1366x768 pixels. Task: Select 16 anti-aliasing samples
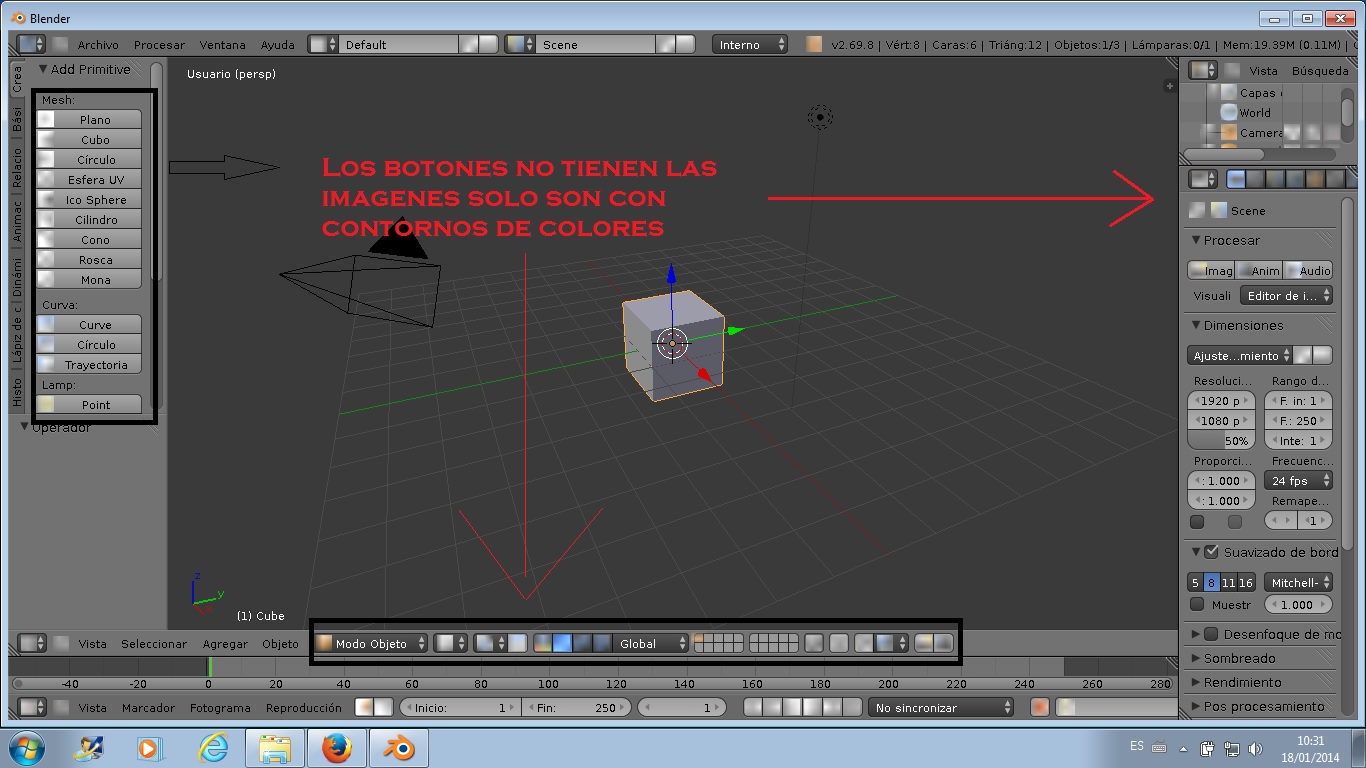(x=1246, y=583)
